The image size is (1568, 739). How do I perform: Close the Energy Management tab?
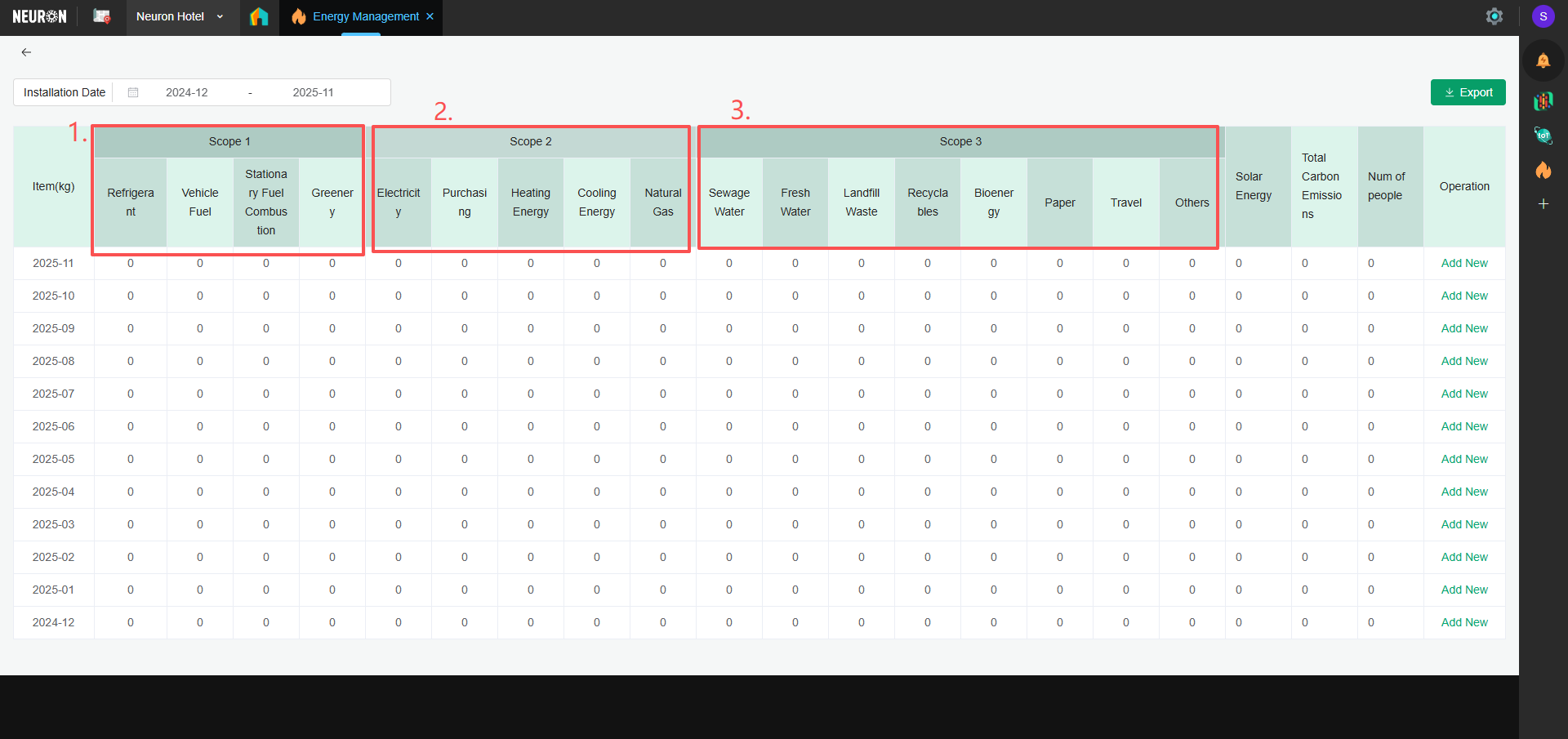430,16
